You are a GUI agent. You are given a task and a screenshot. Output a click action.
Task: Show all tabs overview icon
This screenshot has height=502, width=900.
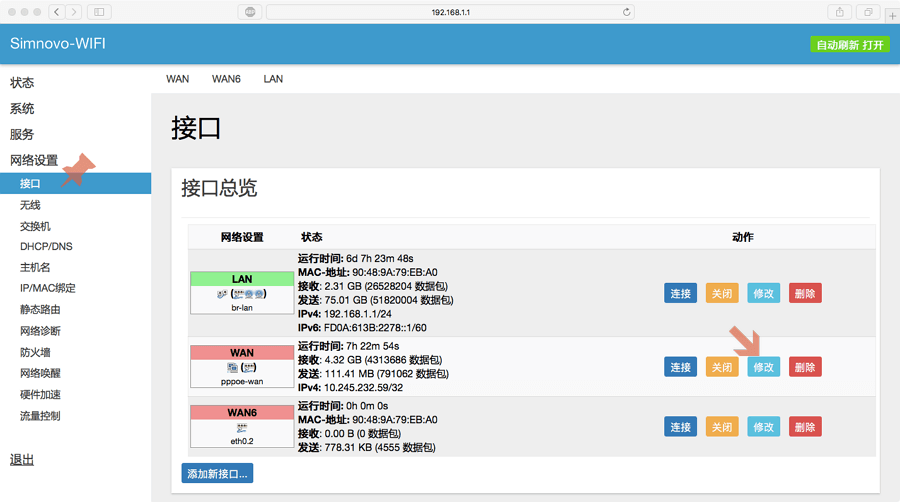(x=868, y=12)
